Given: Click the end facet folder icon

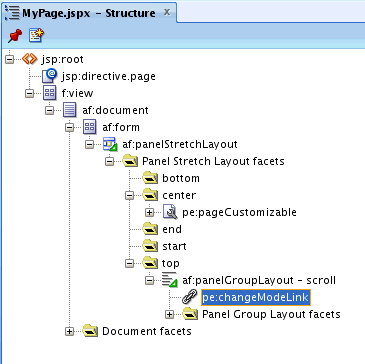Looking at the screenshot, I should 150,229.
